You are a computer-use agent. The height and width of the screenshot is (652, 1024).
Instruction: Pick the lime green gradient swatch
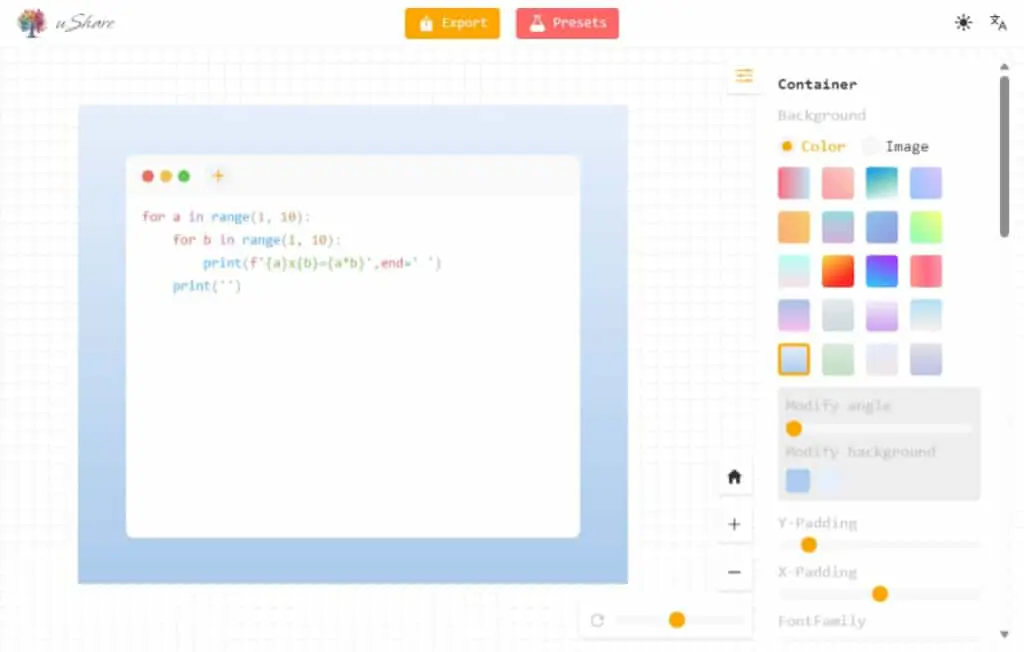(926, 227)
